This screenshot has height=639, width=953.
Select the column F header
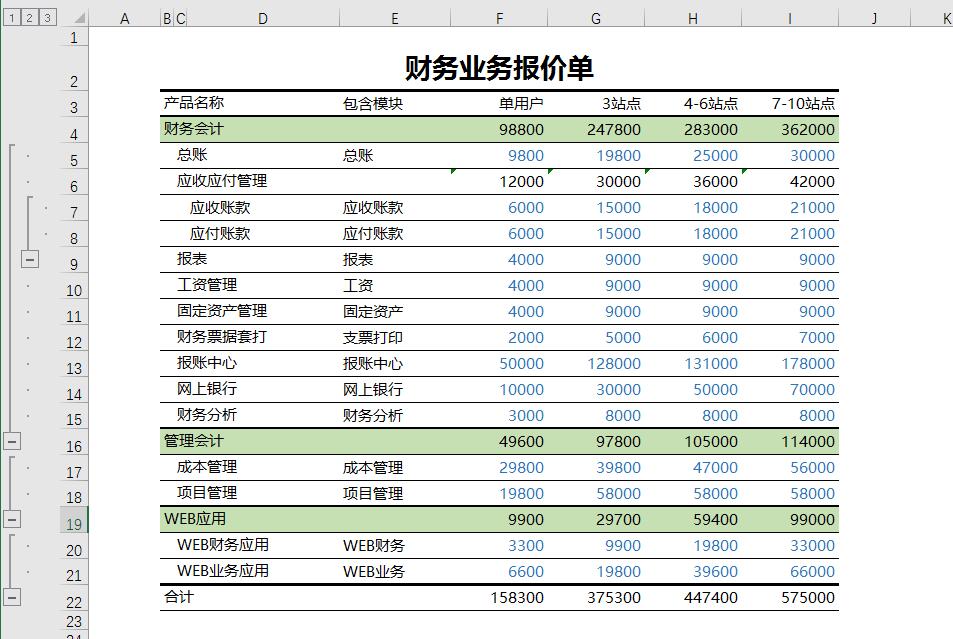click(499, 17)
